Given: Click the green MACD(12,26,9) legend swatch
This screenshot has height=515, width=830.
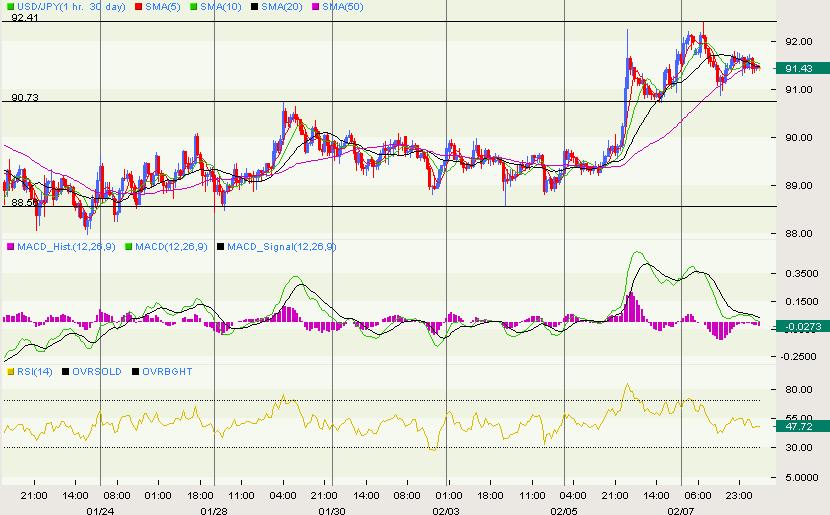Looking at the screenshot, I should tap(128, 247).
